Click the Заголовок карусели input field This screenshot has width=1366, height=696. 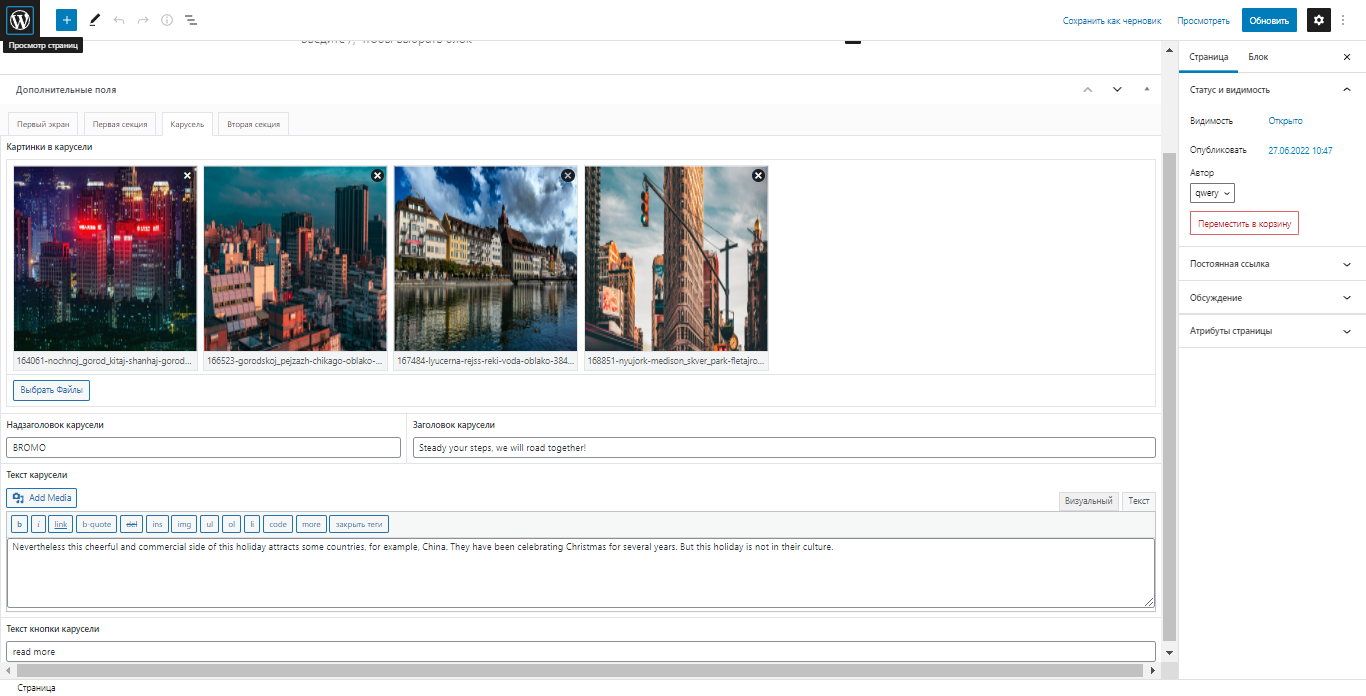784,448
